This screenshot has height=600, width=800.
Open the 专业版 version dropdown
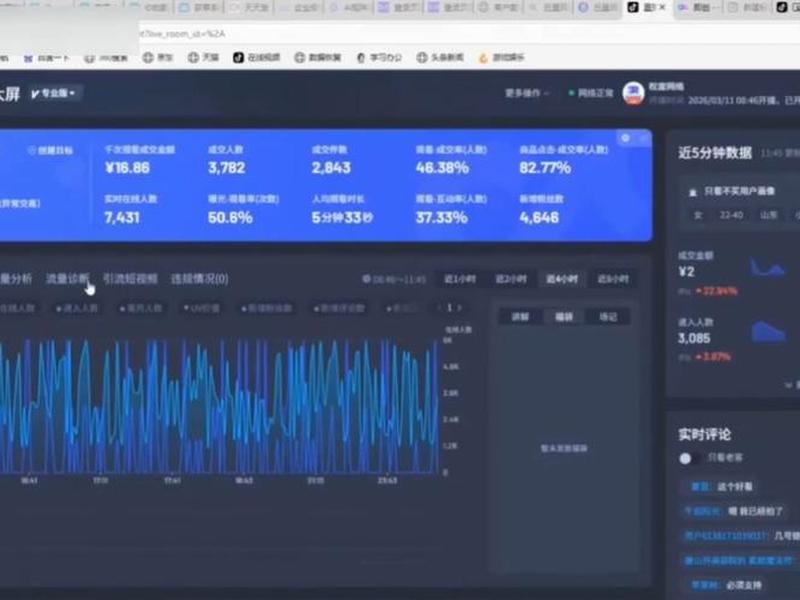pos(54,93)
